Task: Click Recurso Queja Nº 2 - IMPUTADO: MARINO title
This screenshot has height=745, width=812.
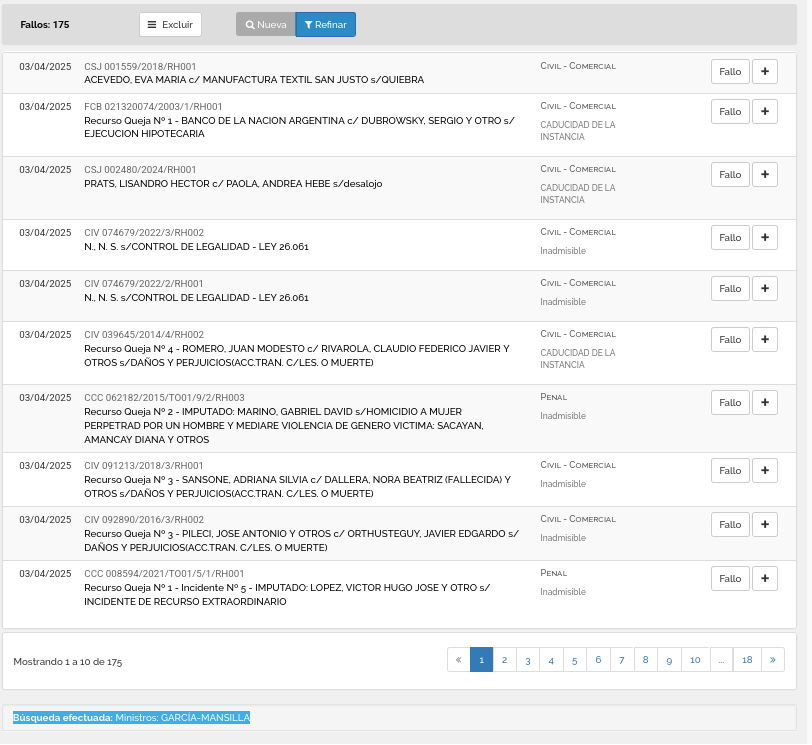Action: [284, 426]
